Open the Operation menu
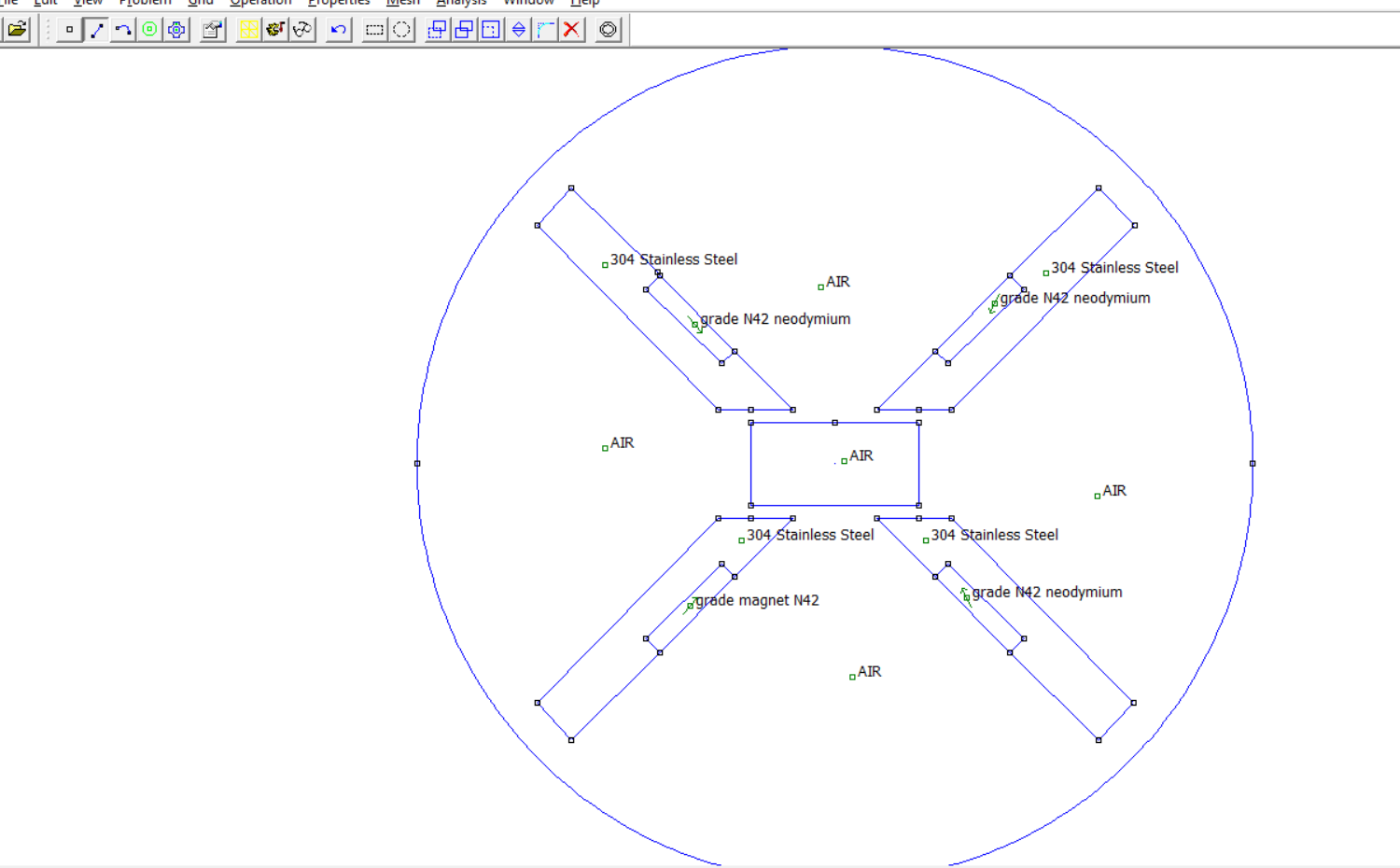Viewport: 1400px width, 868px height. click(x=260, y=3)
